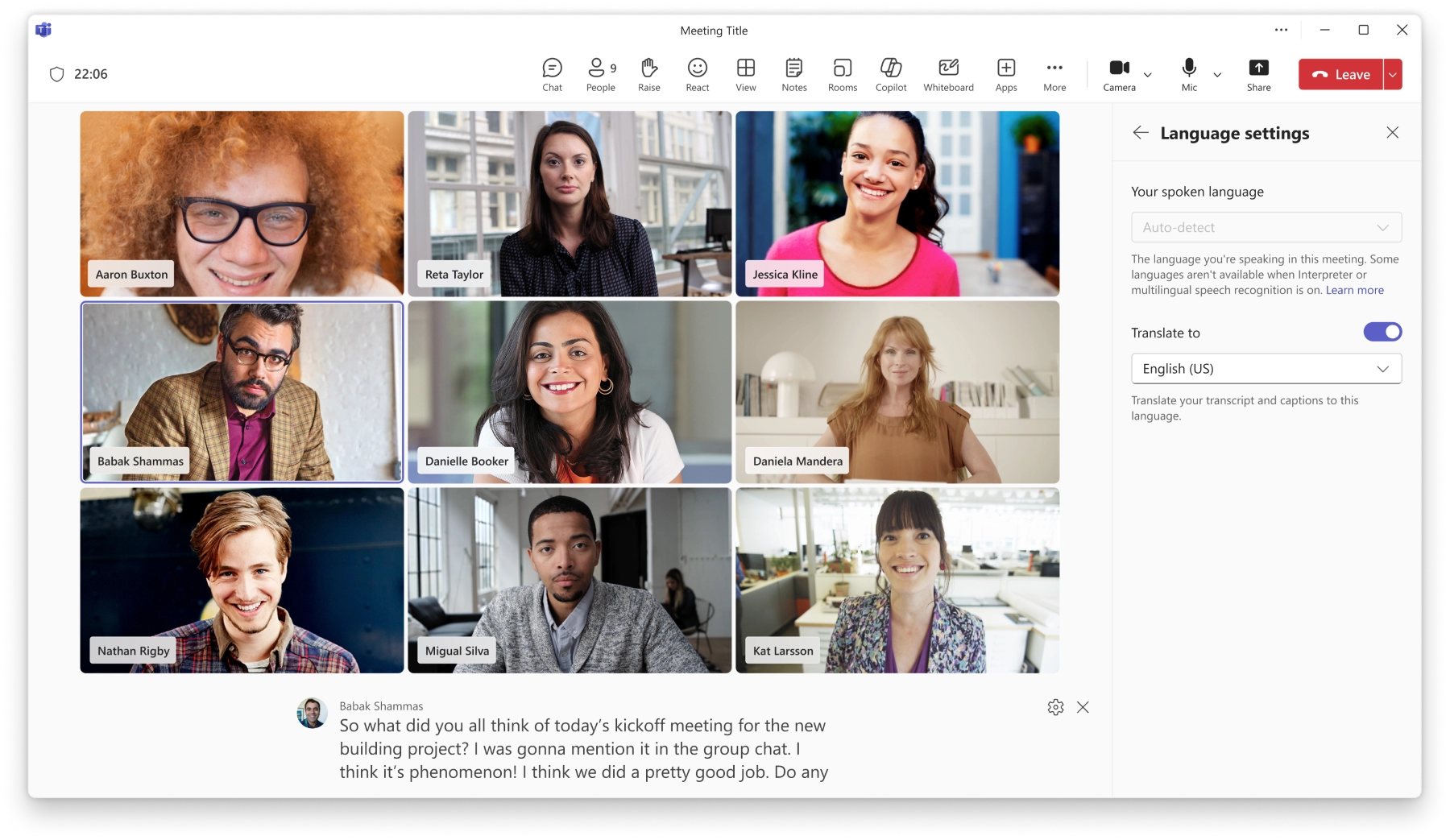Open the Learn more link
Viewport: 1450px width, 840px height.
pyautogui.click(x=1353, y=290)
